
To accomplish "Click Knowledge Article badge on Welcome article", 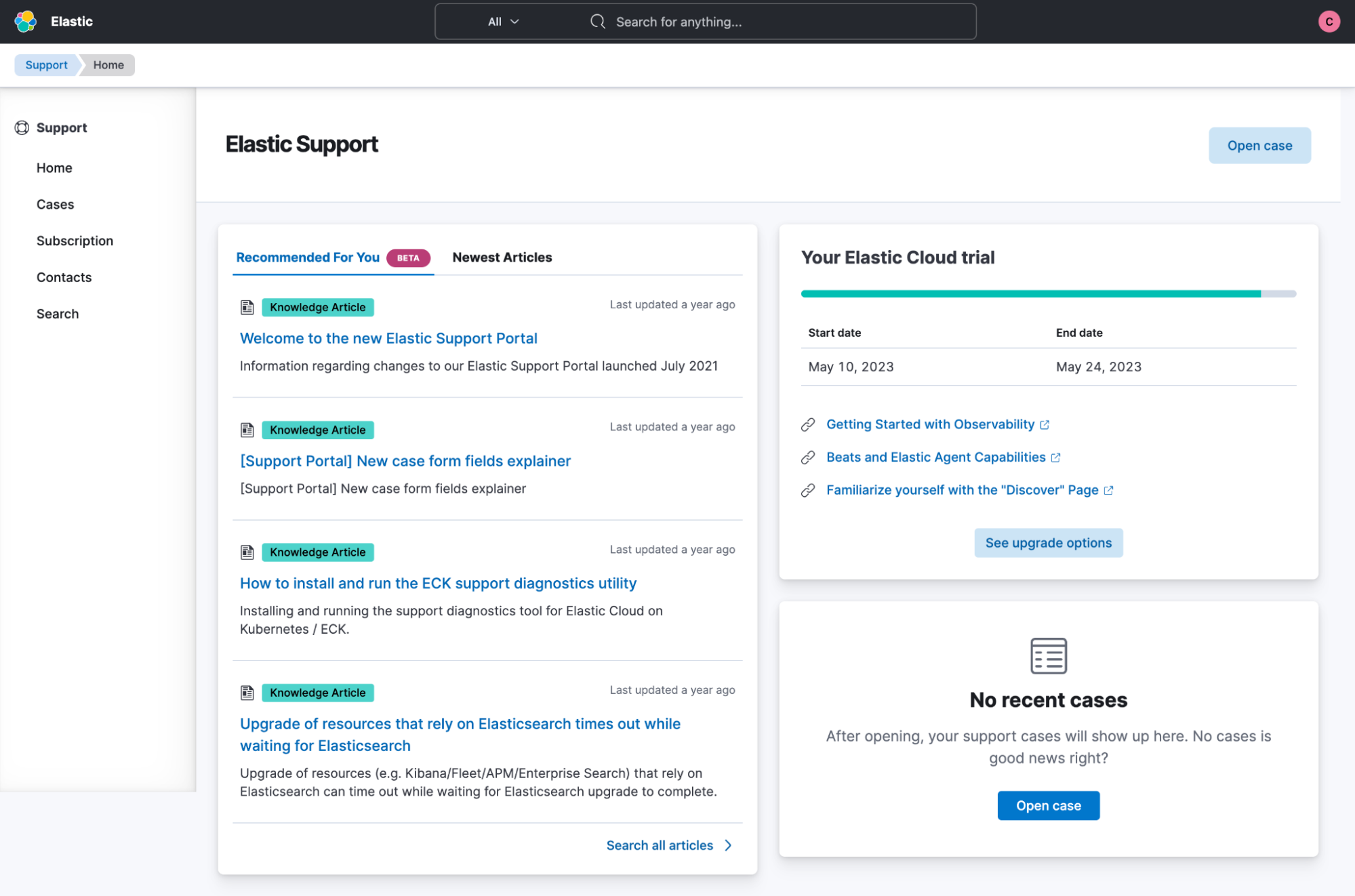I will pos(317,308).
